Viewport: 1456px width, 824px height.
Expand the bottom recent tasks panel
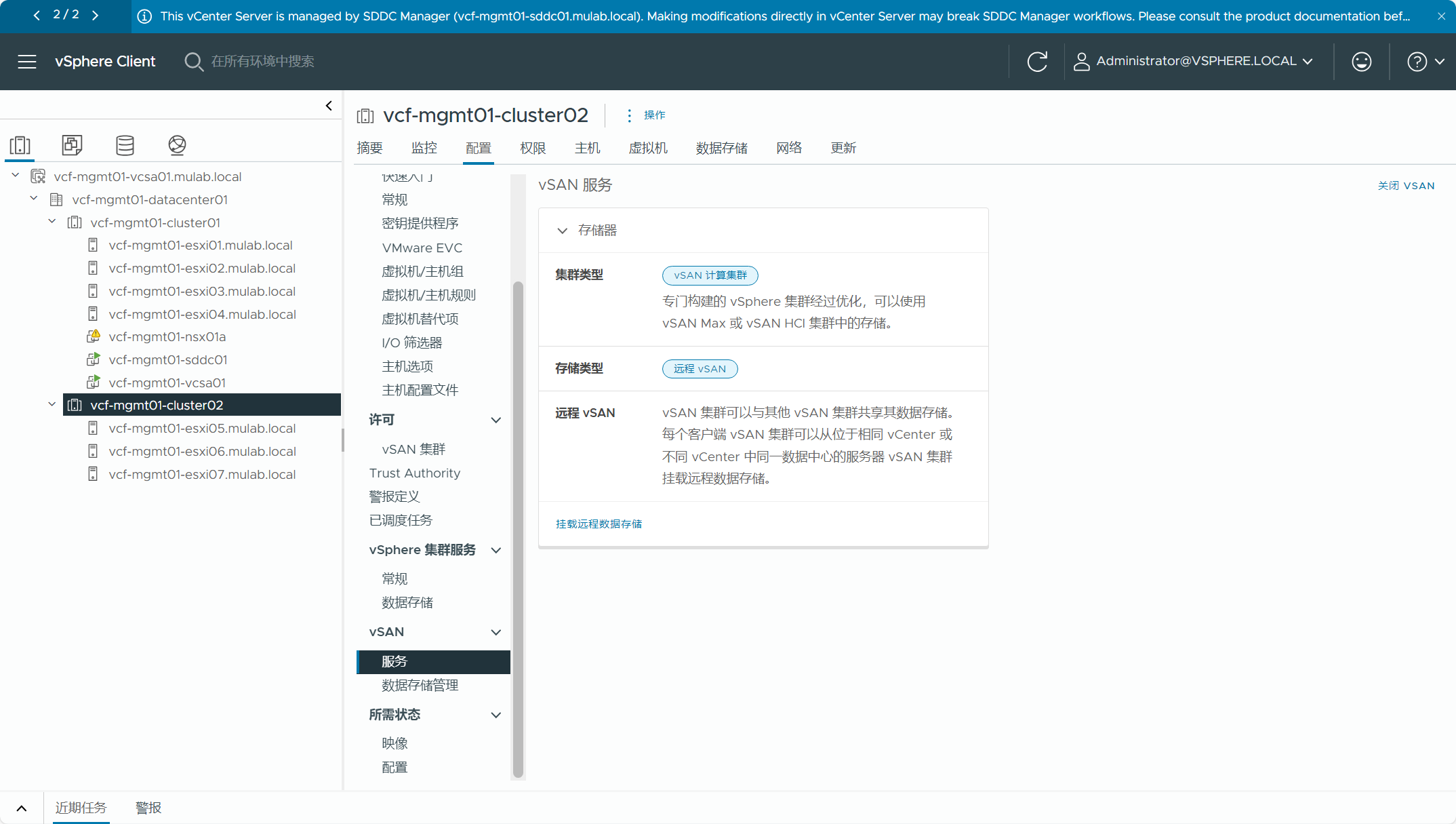[22, 808]
